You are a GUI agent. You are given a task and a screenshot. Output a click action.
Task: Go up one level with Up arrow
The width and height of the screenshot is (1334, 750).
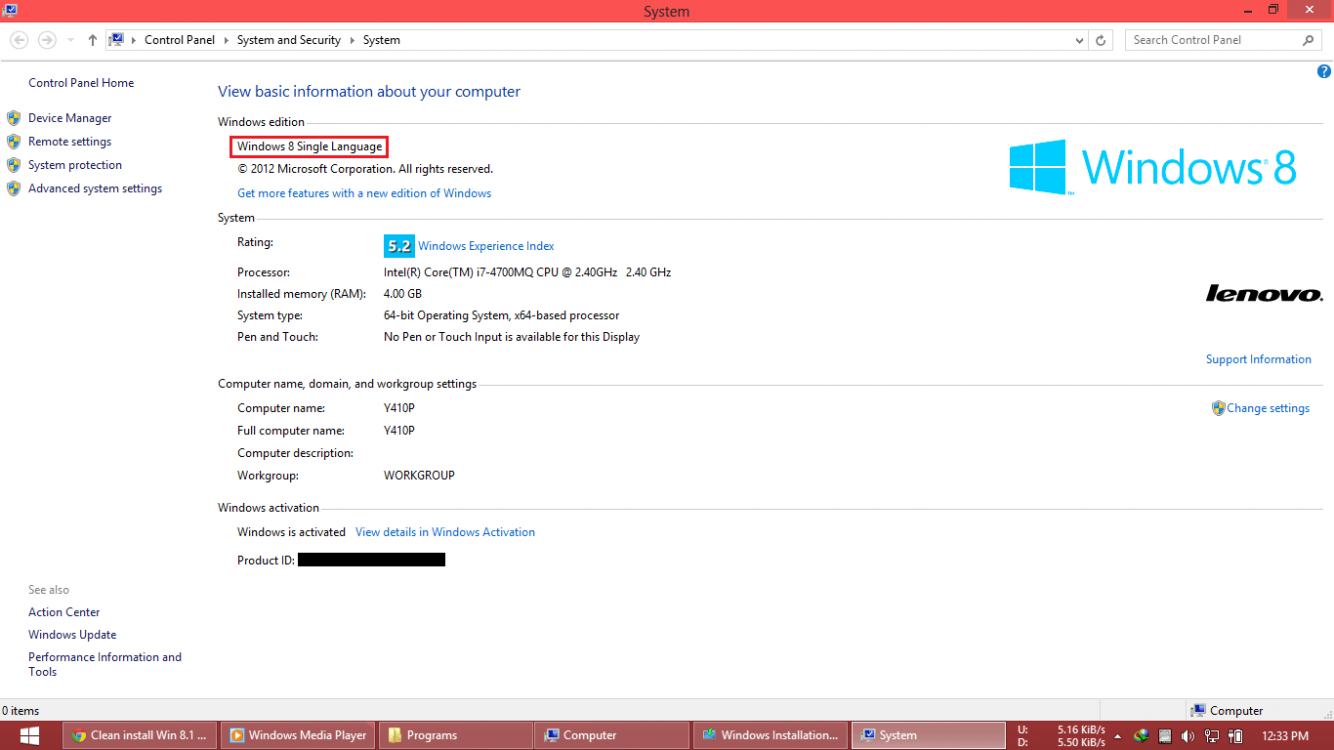coord(92,40)
